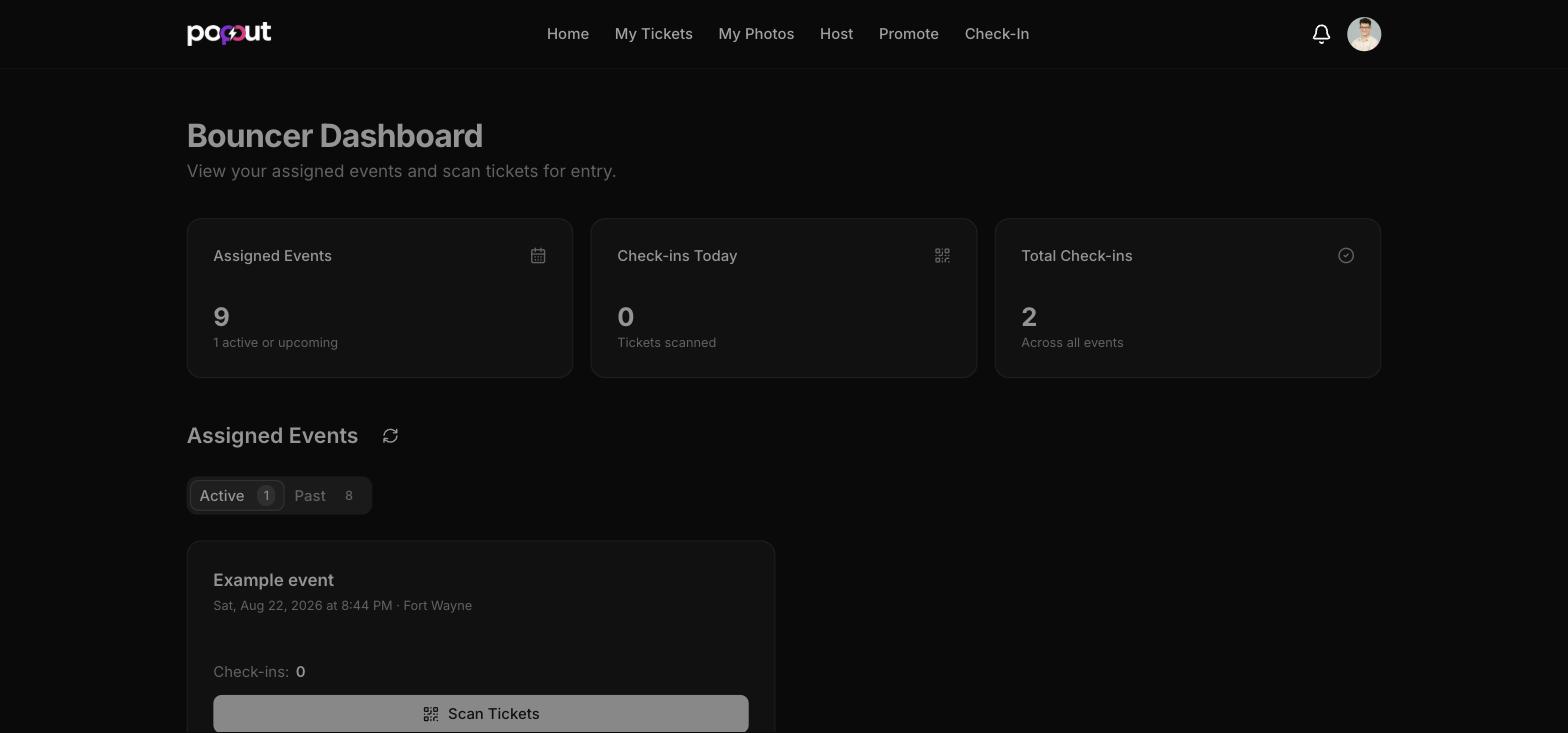Click the "Tickets scanned" caption
The width and height of the screenshot is (1568, 733).
(667, 343)
